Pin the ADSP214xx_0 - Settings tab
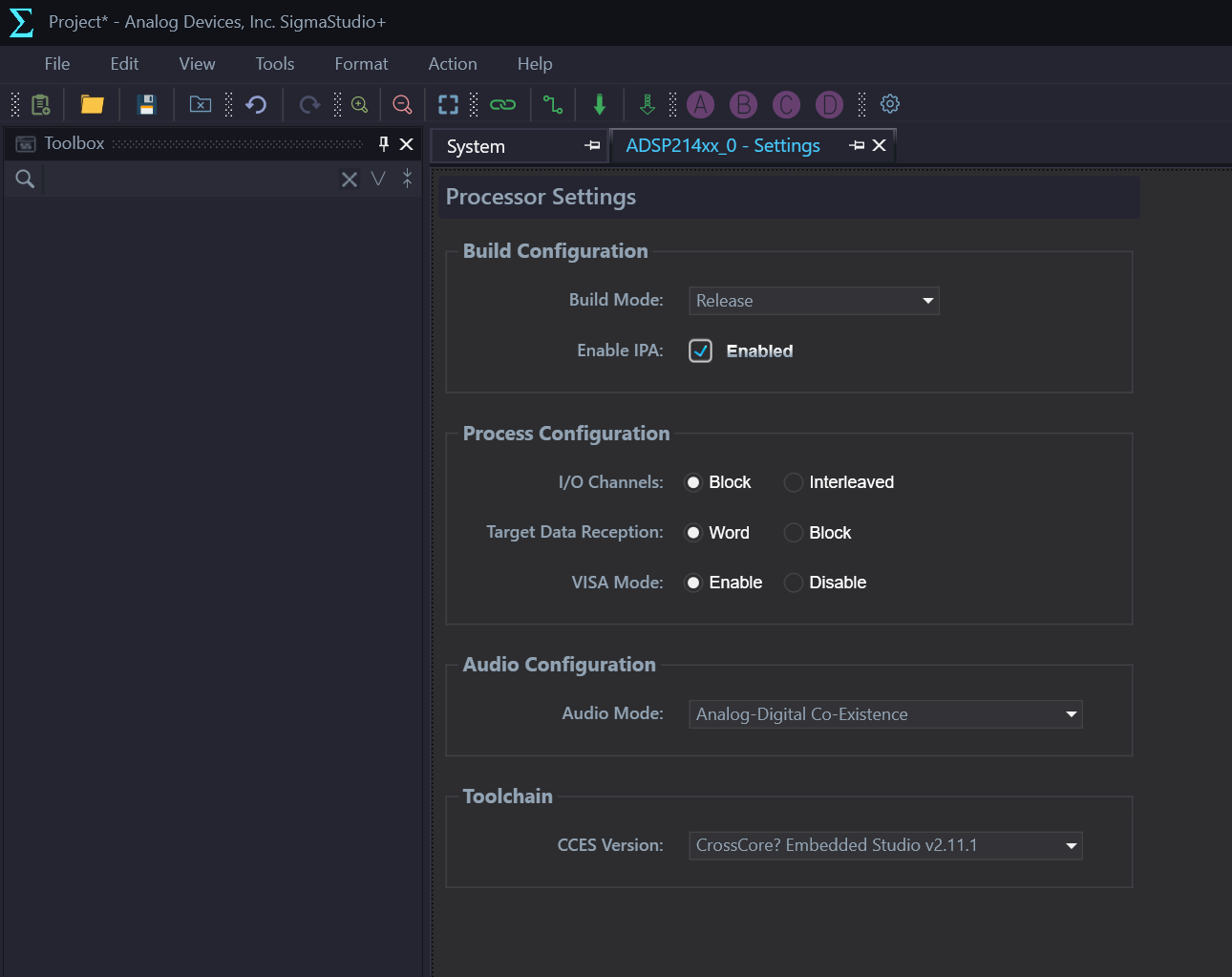 [x=857, y=145]
